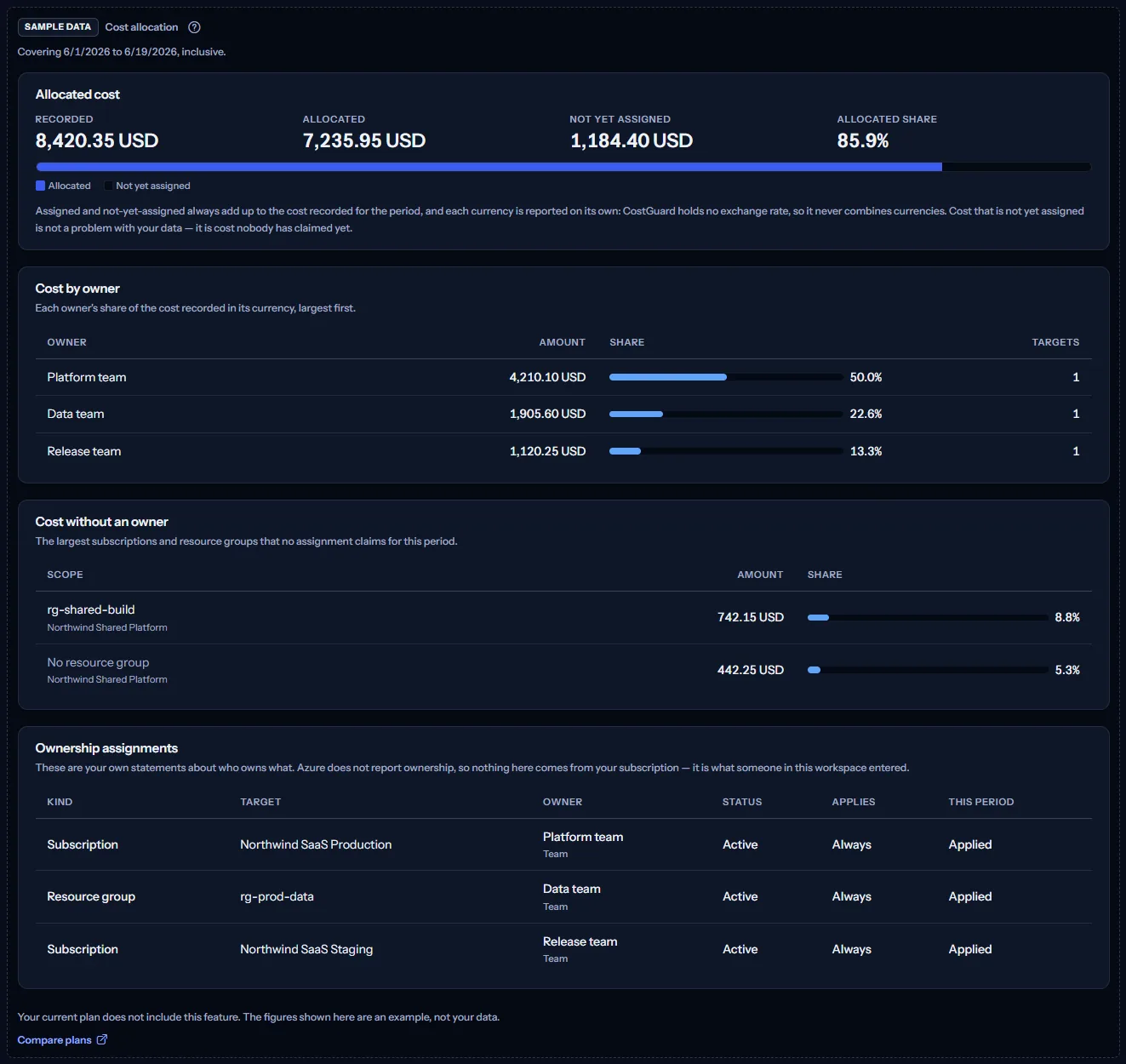Viewport: 1126px width, 1064px height.
Task: Click the 13.3% share value
Action: 866,451
